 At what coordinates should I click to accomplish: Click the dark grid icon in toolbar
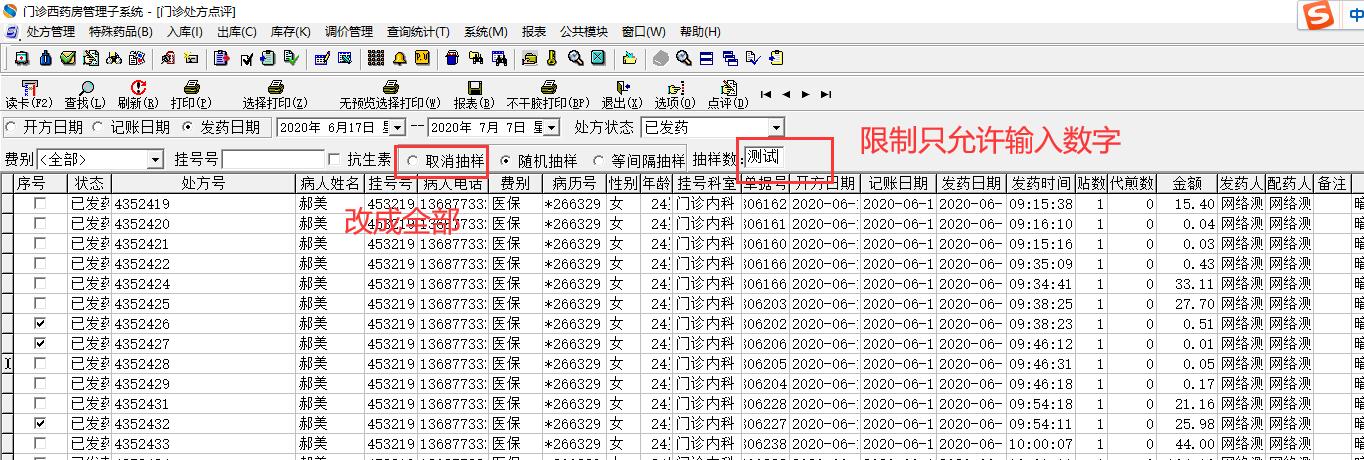(376, 58)
